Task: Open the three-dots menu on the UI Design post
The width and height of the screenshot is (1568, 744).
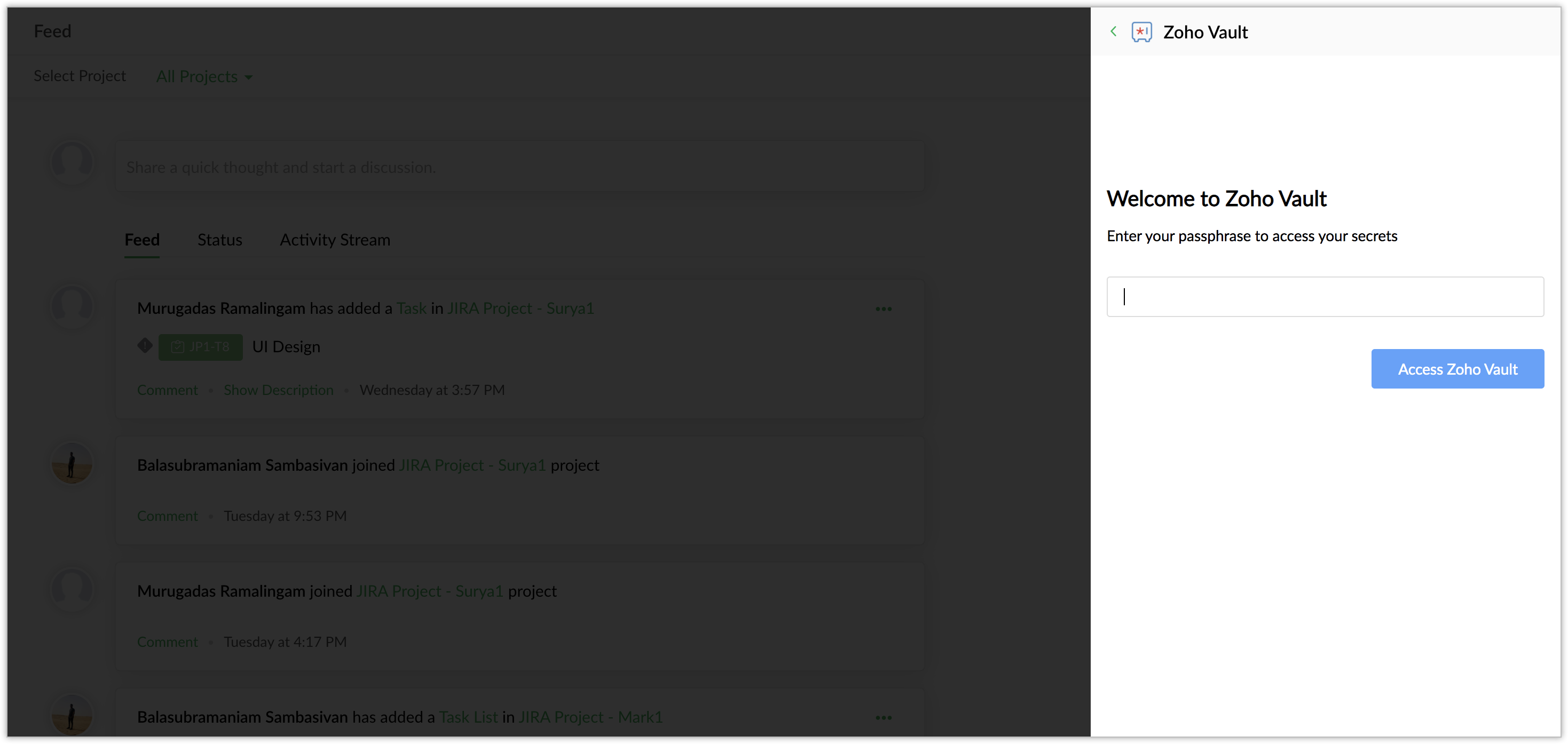Action: (883, 309)
